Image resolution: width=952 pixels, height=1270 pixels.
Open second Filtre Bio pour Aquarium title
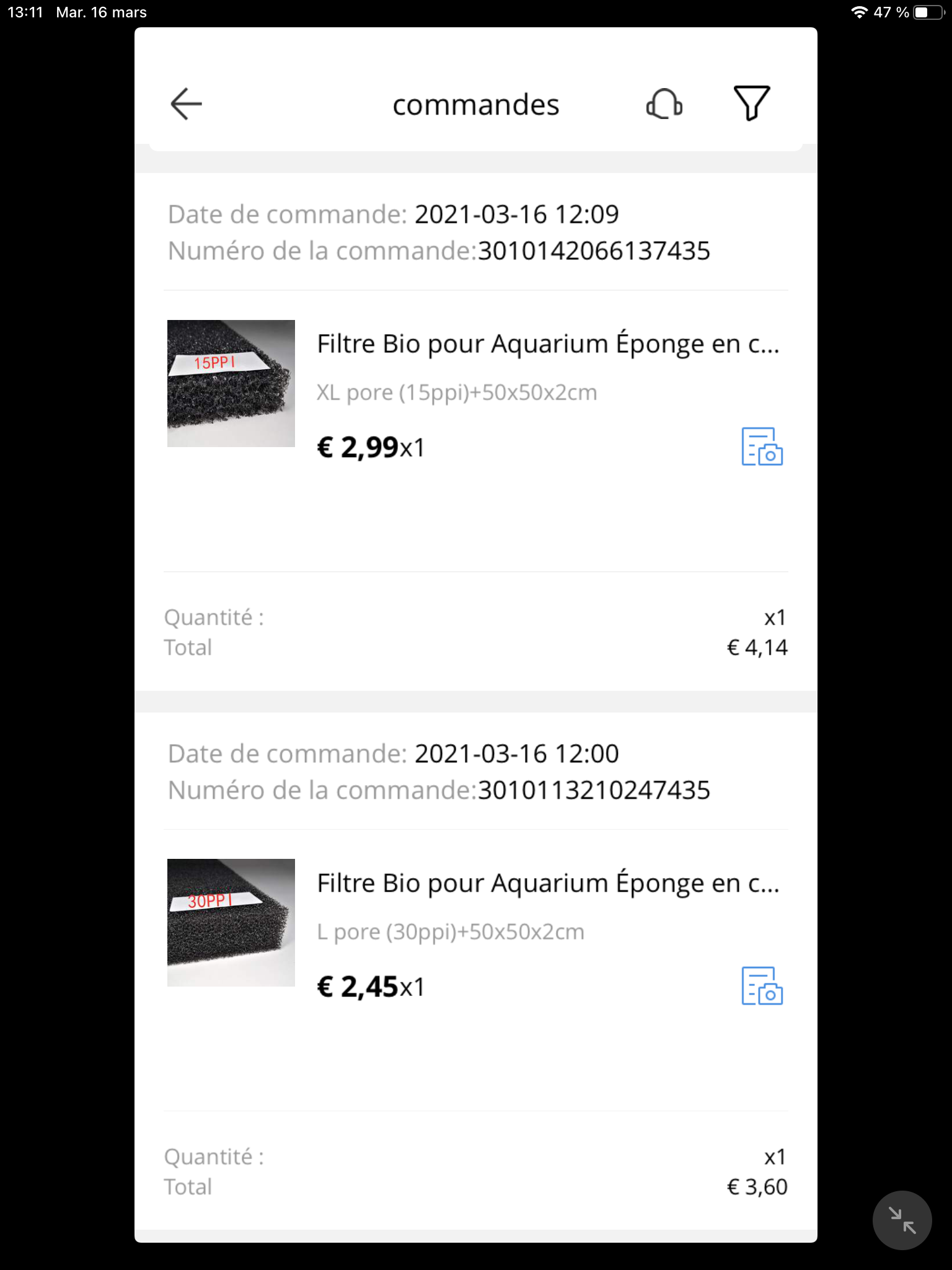click(549, 884)
